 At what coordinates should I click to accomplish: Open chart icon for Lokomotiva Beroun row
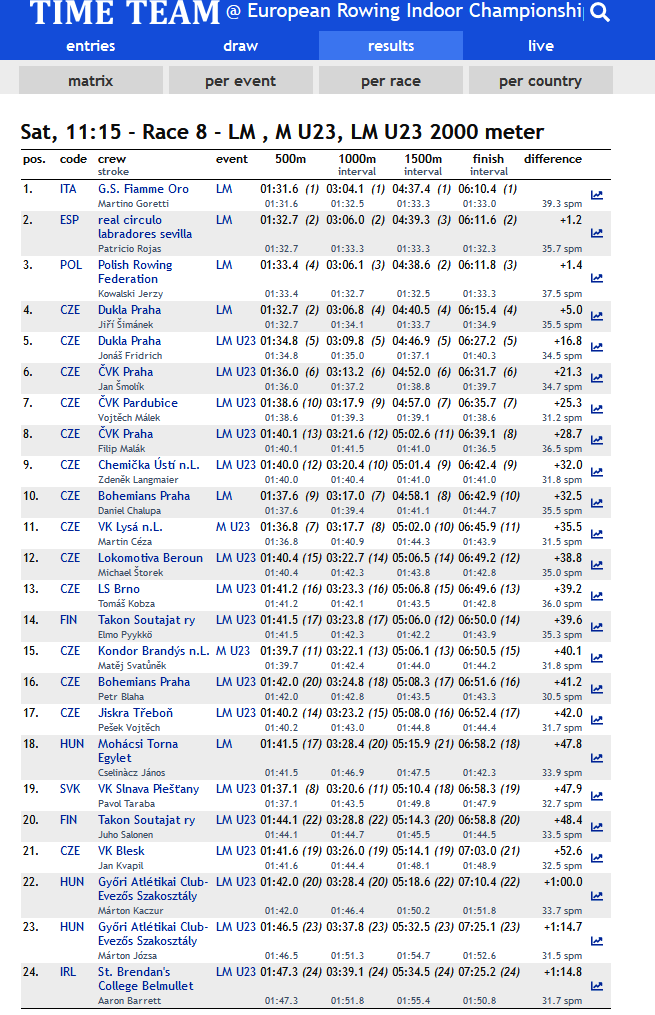click(597, 565)
